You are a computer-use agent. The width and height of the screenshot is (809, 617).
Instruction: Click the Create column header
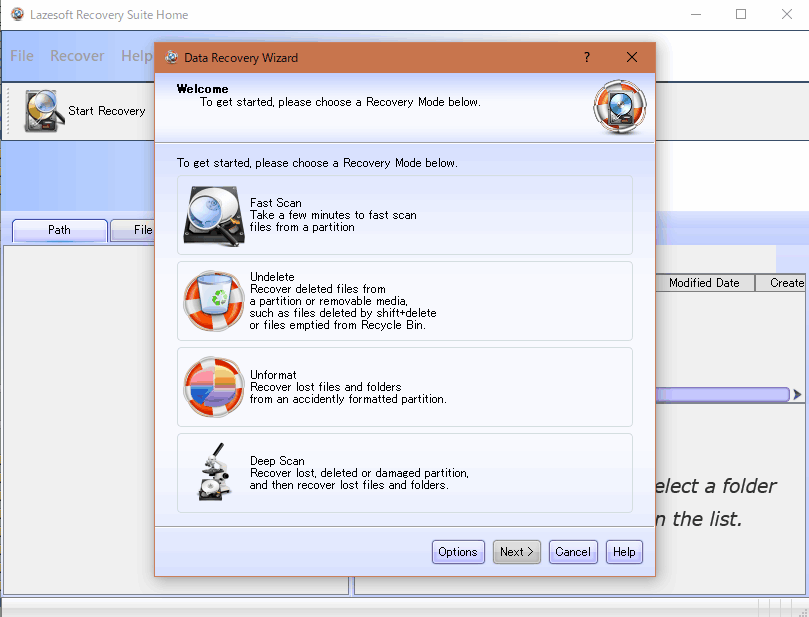pyautogui.click(x=782, y=283)
